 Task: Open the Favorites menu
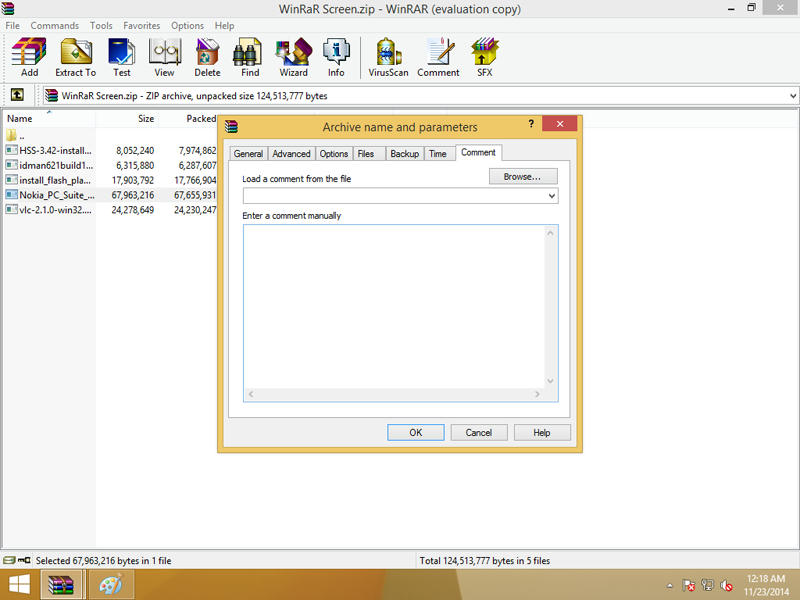pos(141,26)
